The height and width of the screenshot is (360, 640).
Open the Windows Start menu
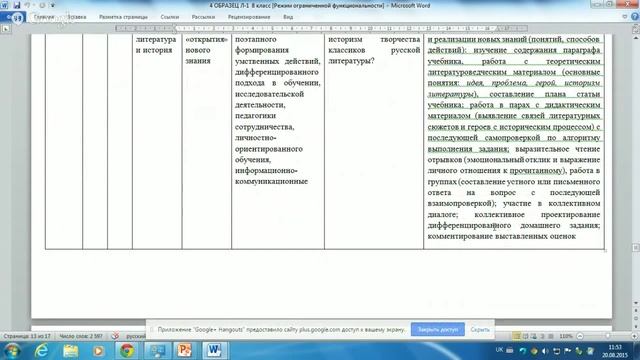tap(12, 351)
